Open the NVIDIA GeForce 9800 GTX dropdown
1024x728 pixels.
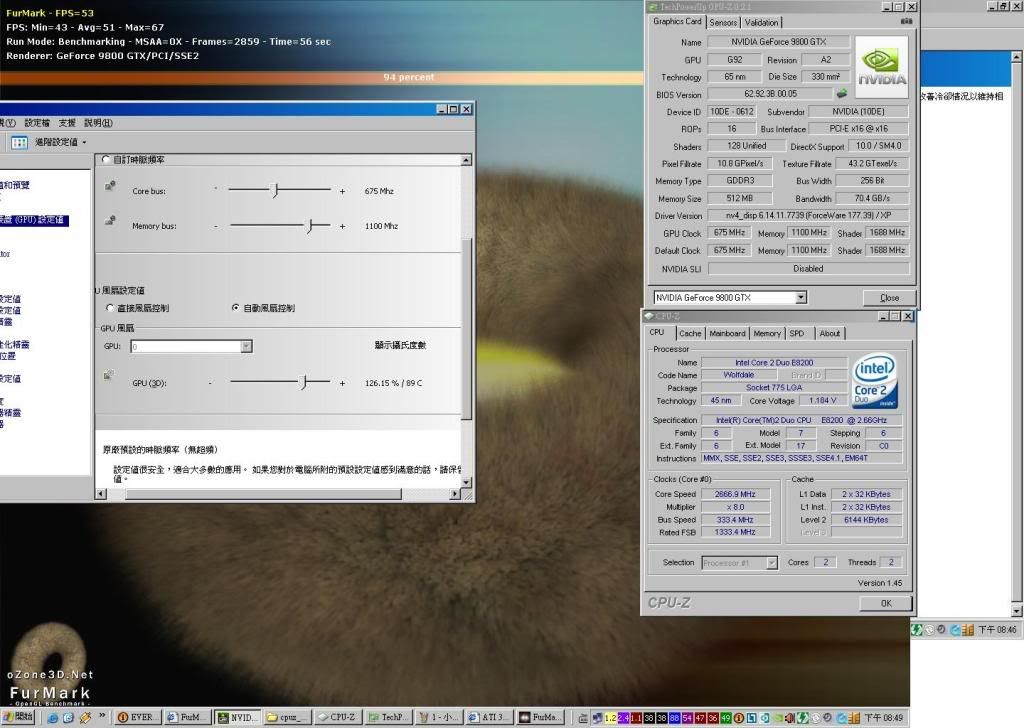click(x=800, y=298)
